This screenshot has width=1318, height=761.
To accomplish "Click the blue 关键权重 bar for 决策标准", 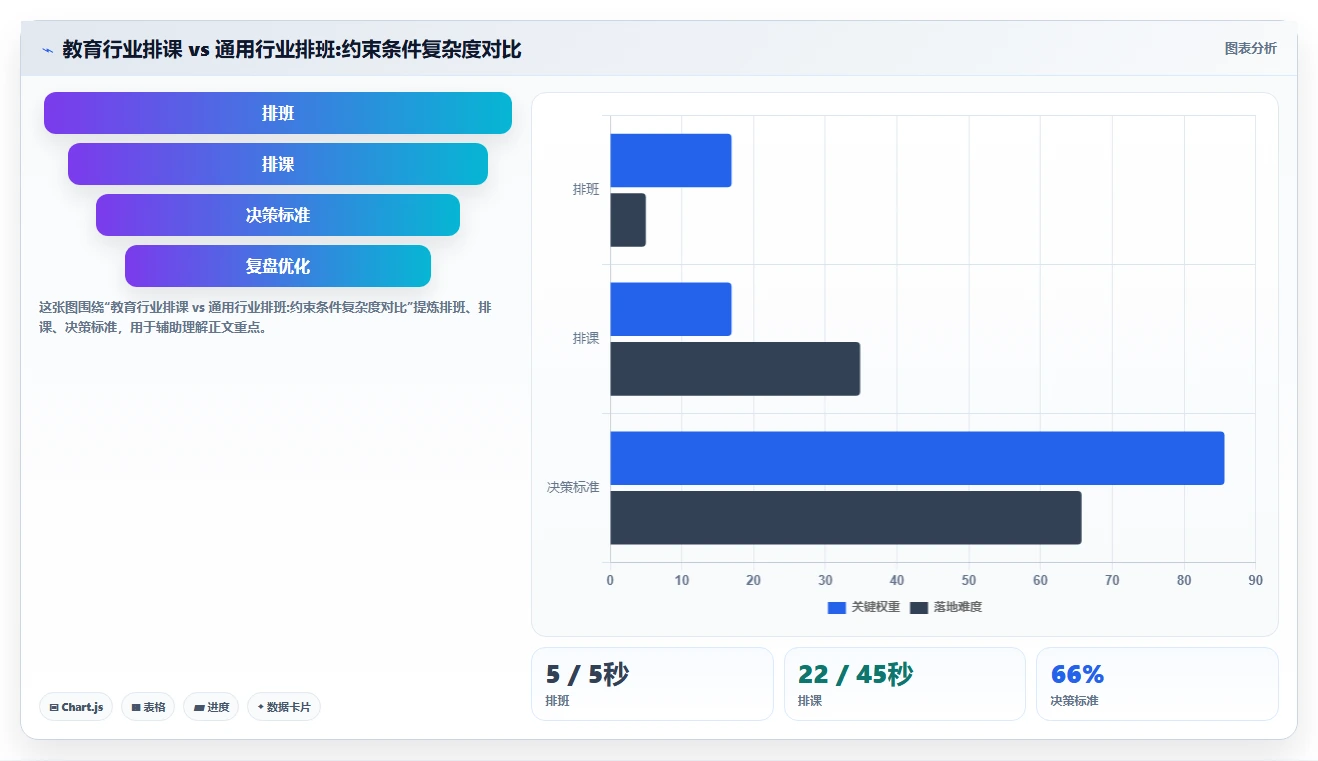I will 917,458.
